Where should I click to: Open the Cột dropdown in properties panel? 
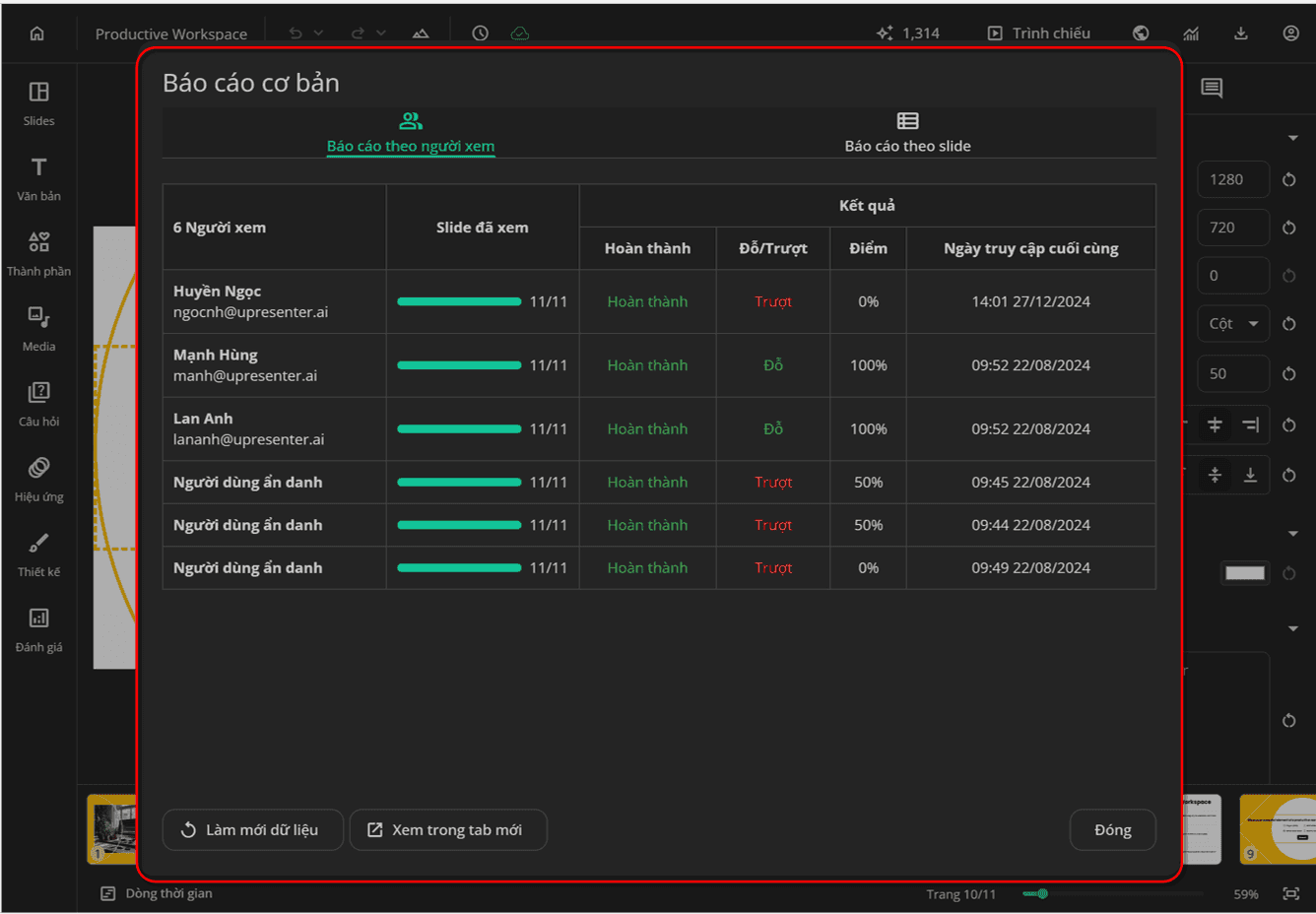tap(1233, 323)
